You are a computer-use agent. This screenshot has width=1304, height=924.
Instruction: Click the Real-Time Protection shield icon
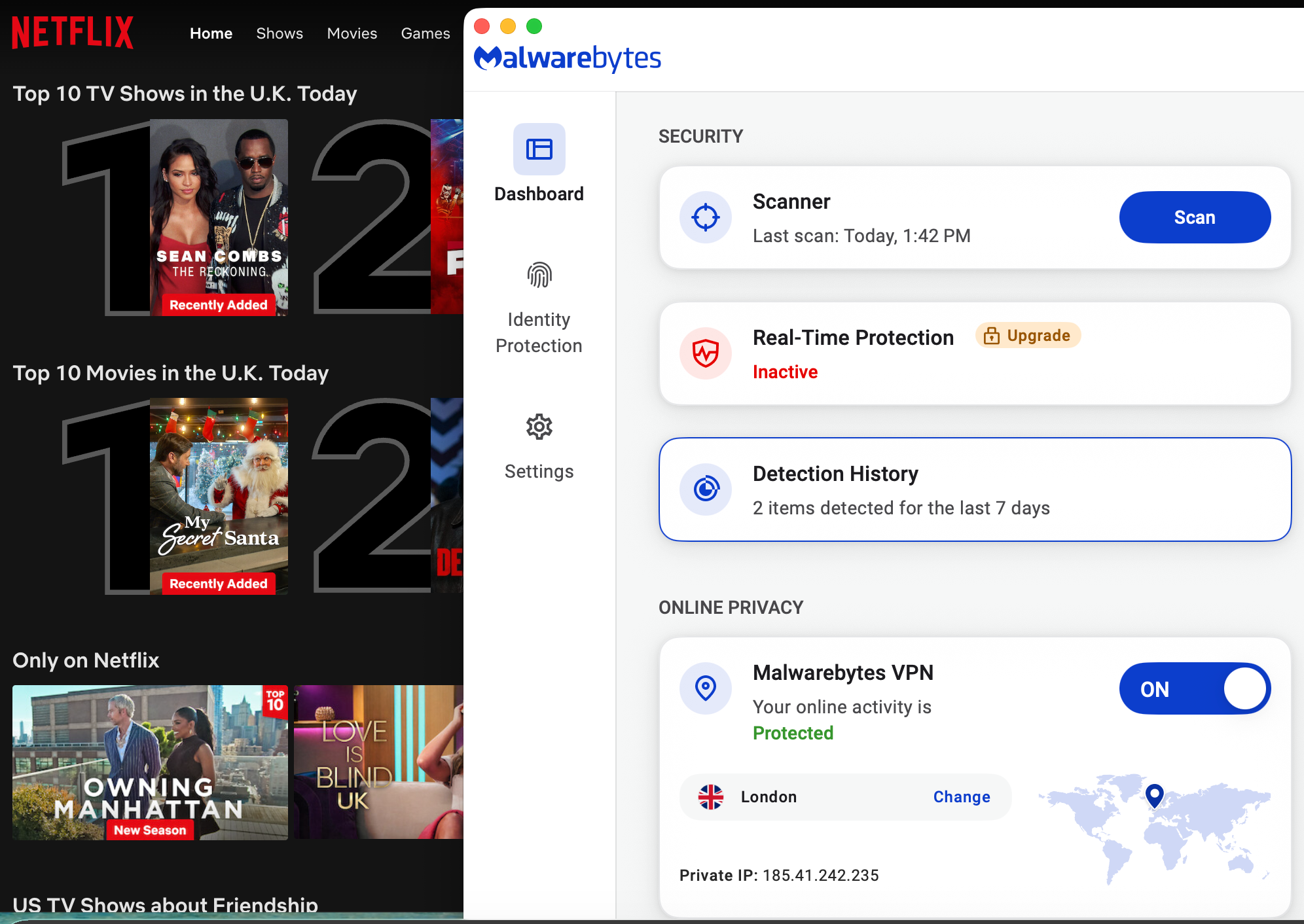pos(706,353)
